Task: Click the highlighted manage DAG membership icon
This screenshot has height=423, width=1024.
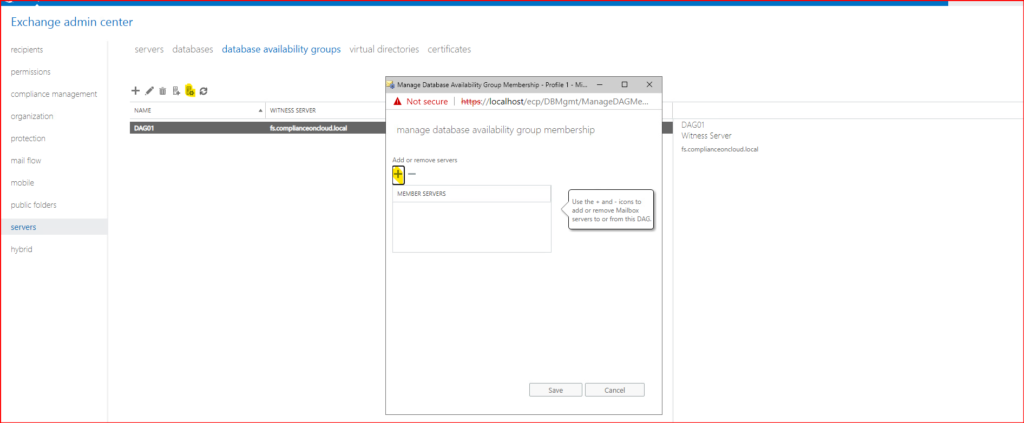Action: pyautogui.click(x=190, y=91)
